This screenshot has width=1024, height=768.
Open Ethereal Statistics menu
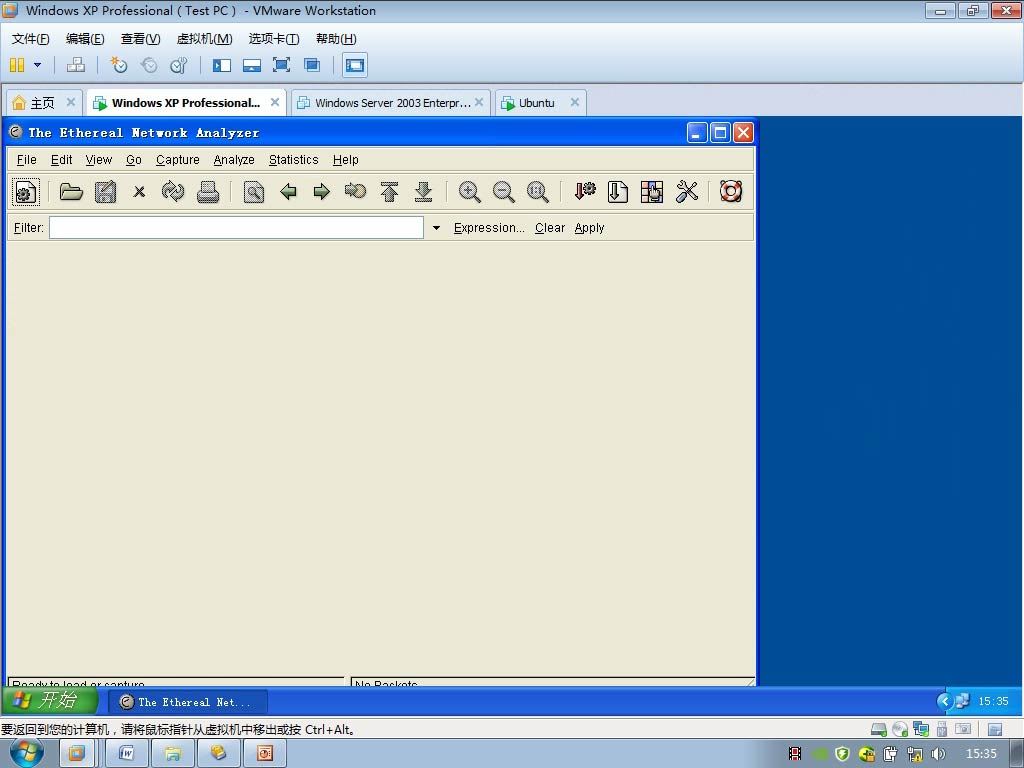click(x=294, y=159)
